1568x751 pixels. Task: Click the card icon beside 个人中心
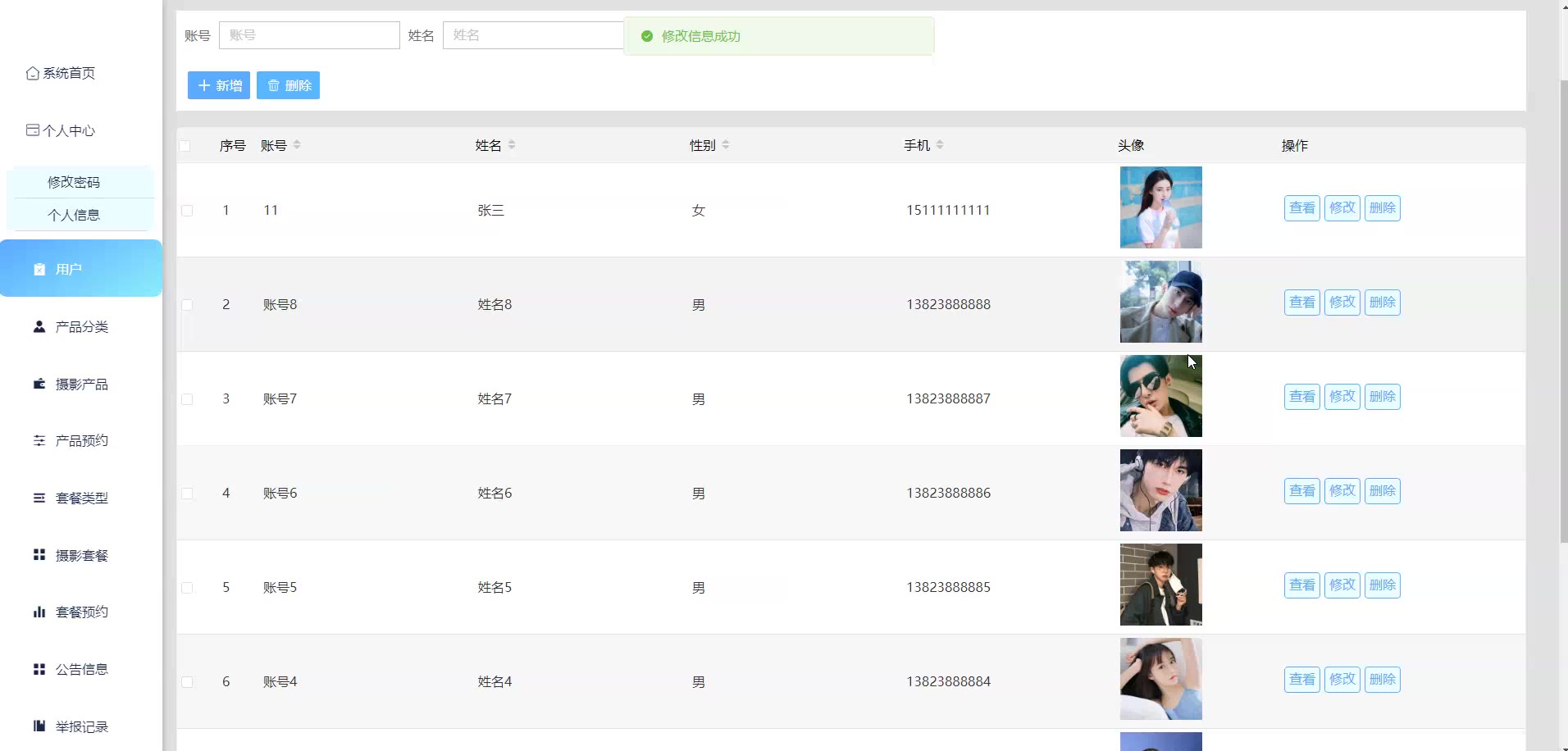pos(33,130)
